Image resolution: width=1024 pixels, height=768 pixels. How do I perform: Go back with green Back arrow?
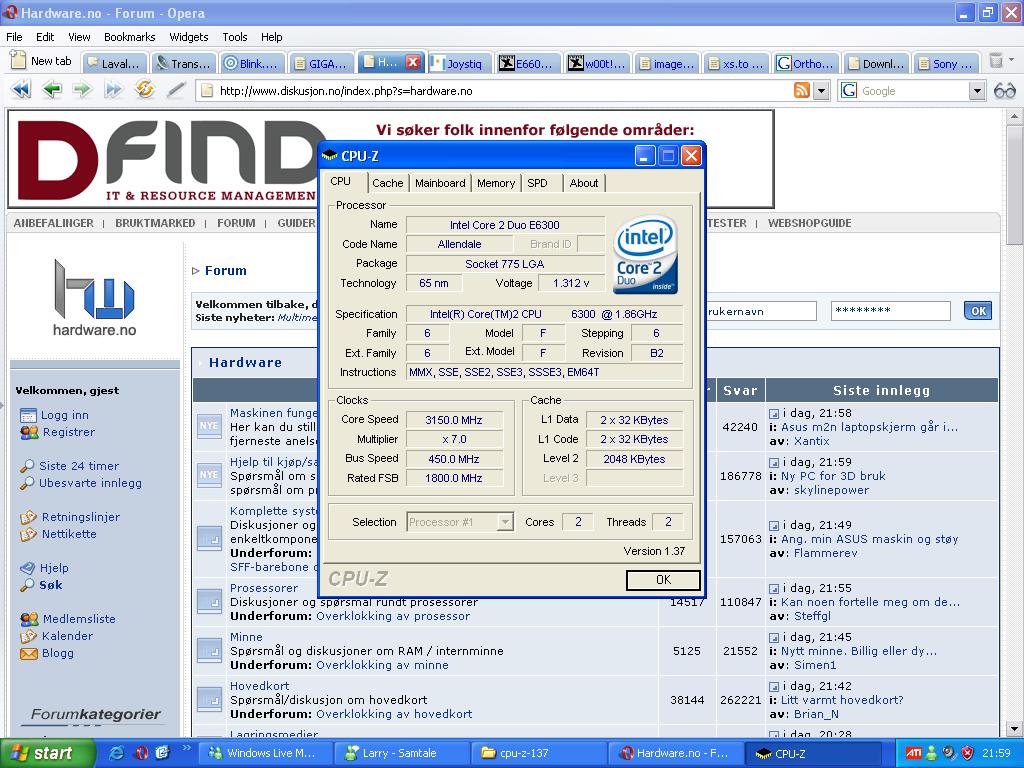pyautogui.click(x=52, y=89)
